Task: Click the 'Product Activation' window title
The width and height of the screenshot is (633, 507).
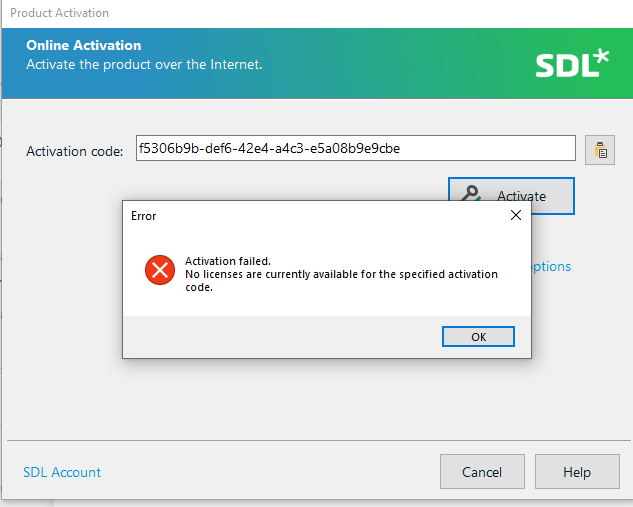Action: tap(59, 13)
